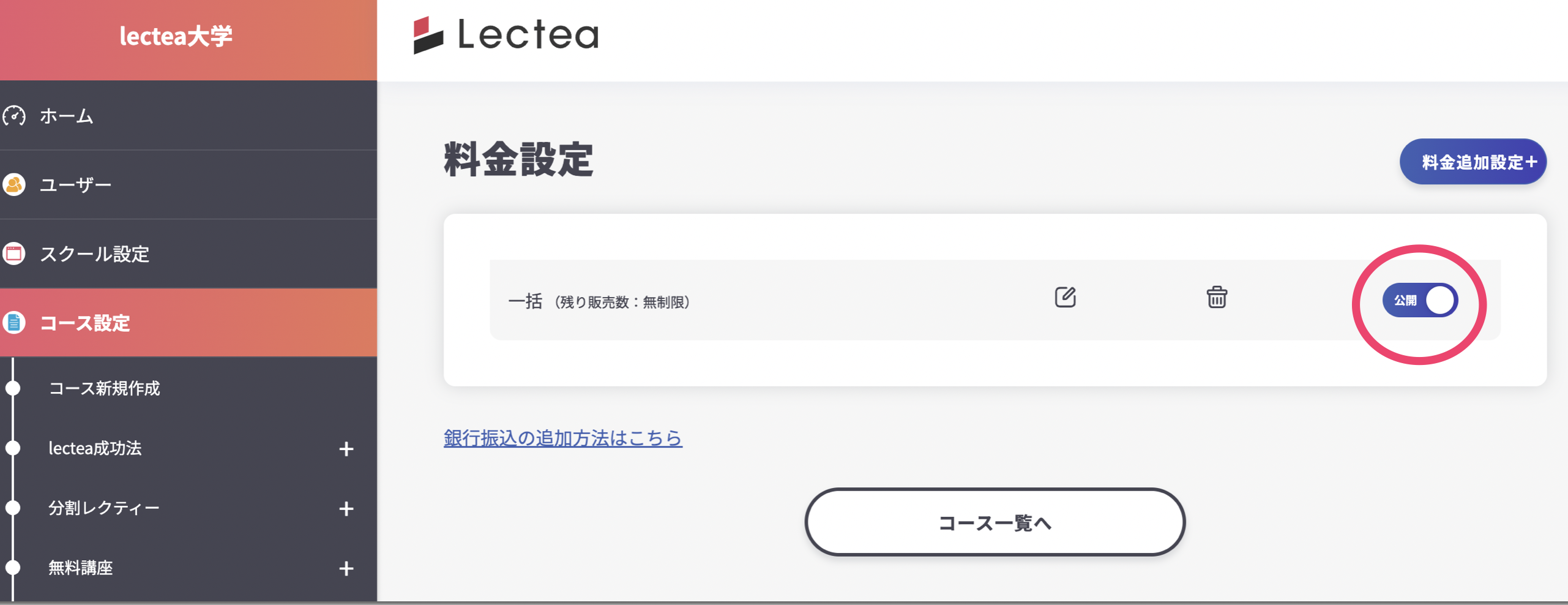Open the edit pencil icon for 一括 pricing
The image size is (1568, 605).
1065,298
